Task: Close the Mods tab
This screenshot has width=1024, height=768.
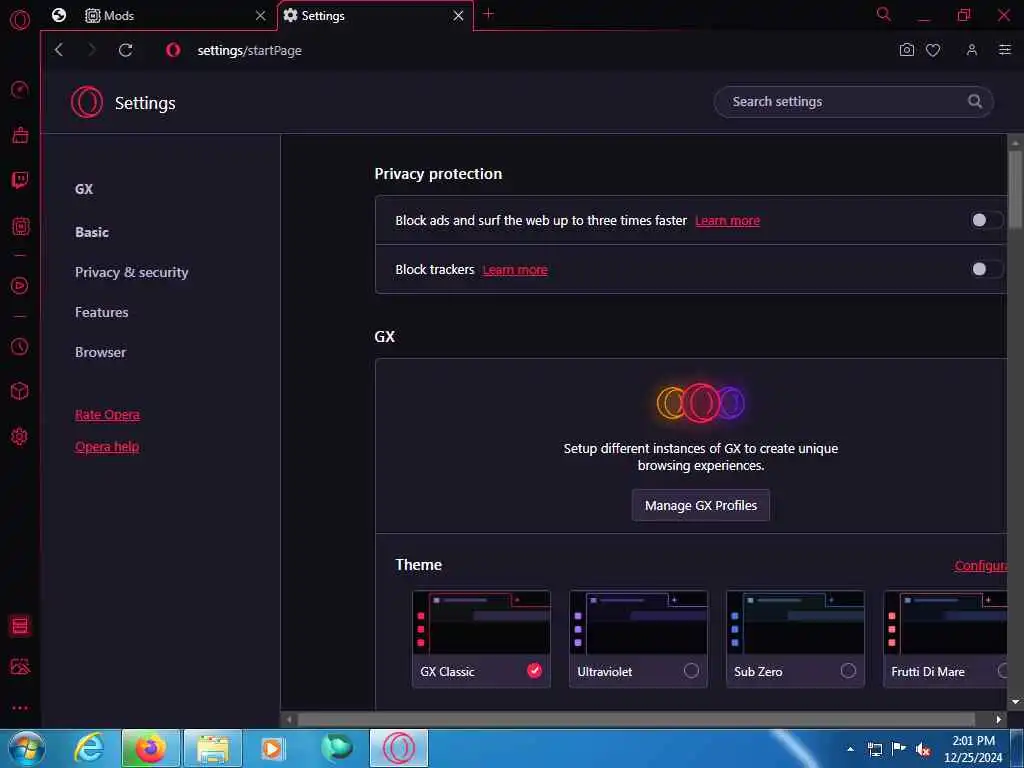Action: coord(261,16)
